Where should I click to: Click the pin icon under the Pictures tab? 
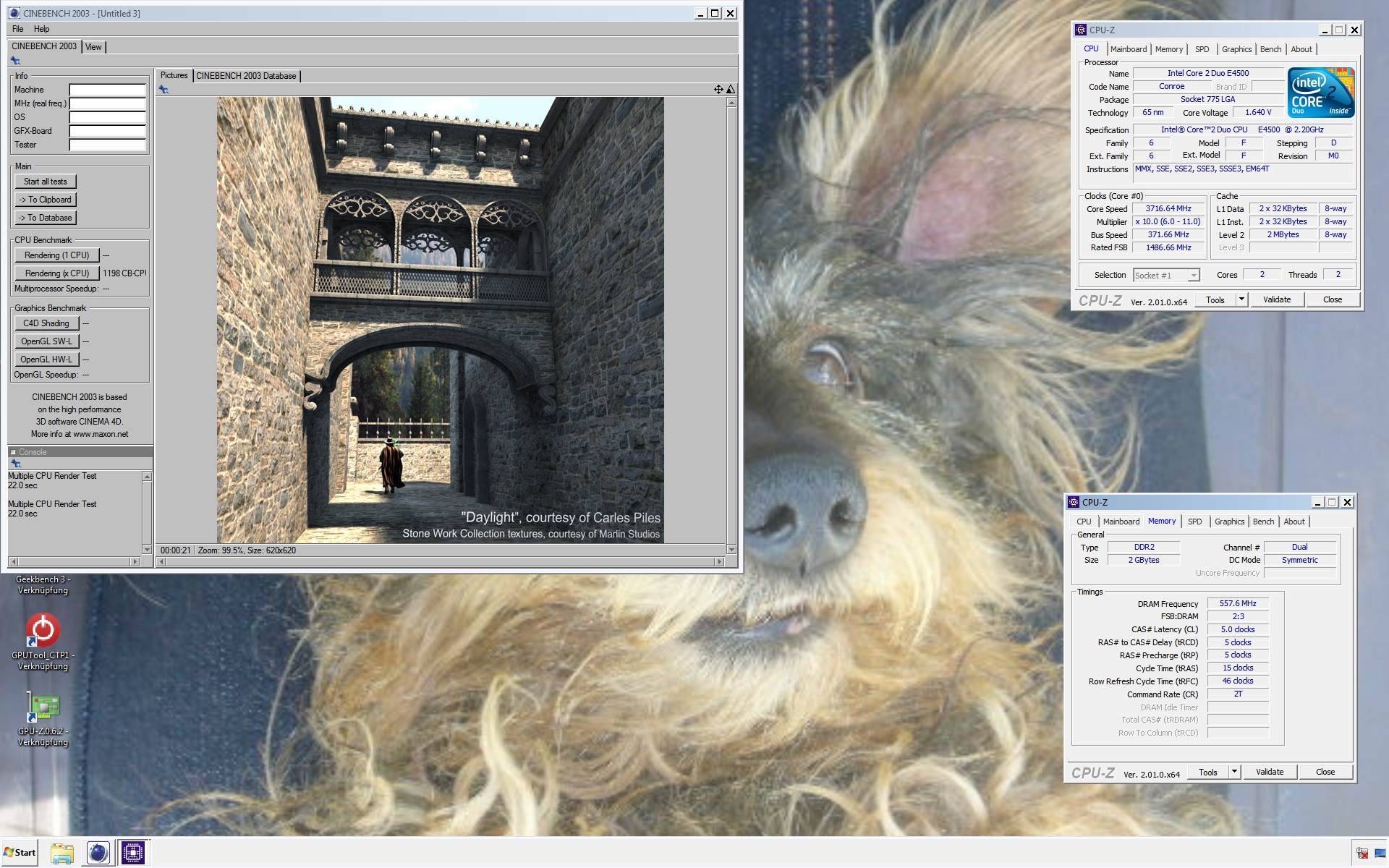163,90
